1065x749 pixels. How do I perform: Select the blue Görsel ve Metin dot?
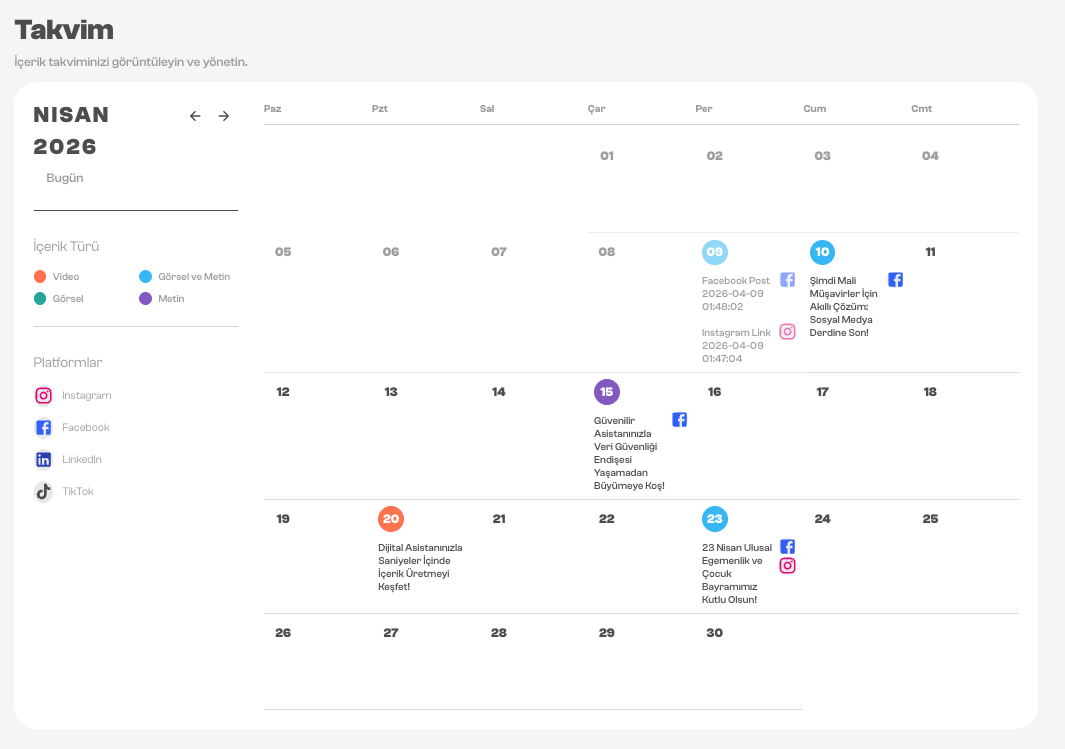pyautogui.click(x=145, y=276)
